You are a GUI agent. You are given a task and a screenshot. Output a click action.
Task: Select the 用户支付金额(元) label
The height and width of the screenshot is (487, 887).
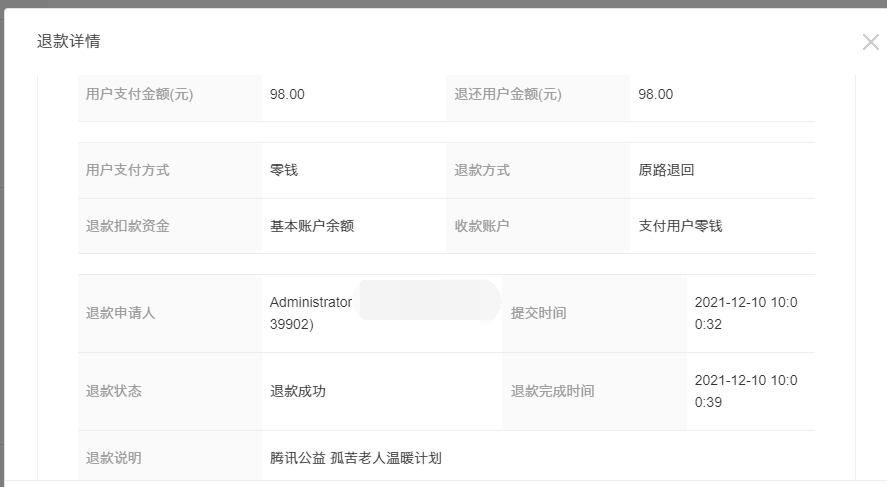point(139,94)
